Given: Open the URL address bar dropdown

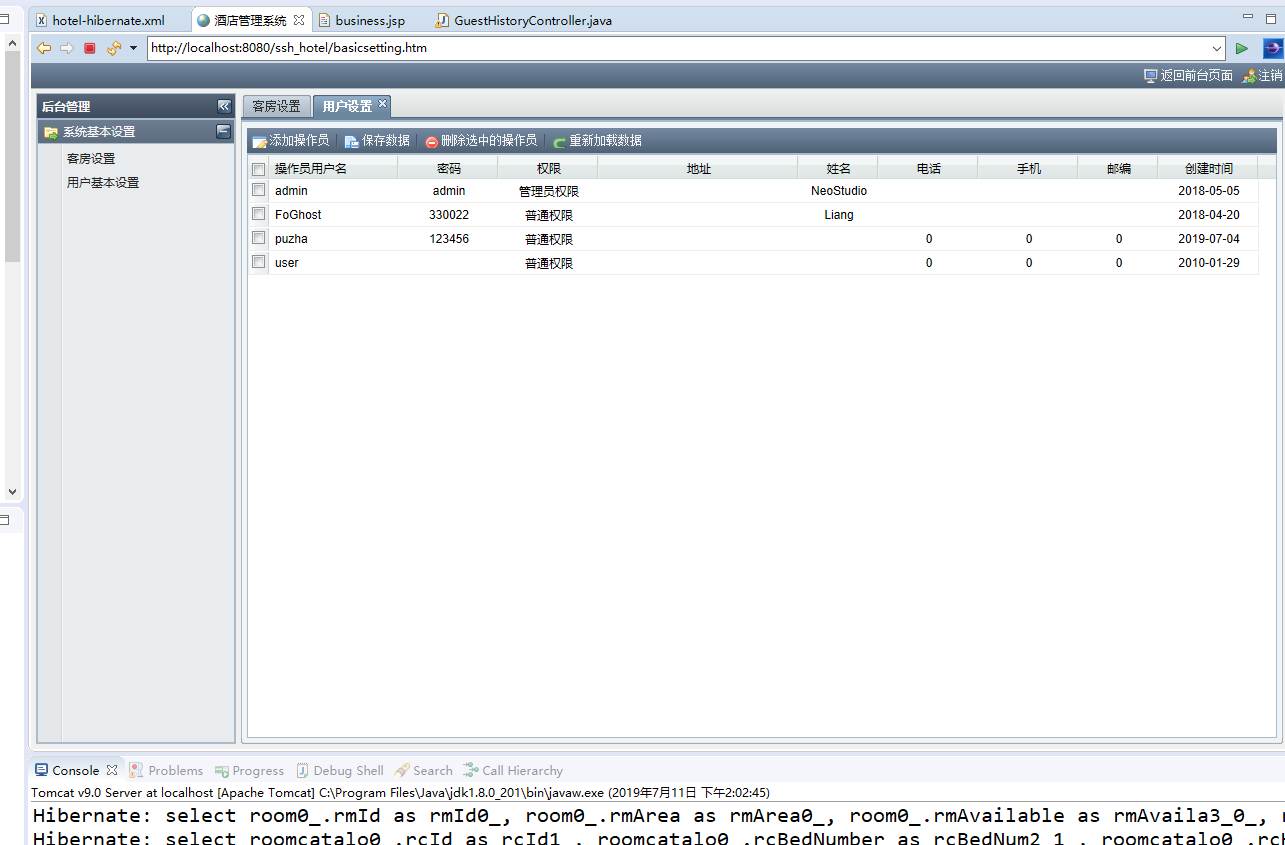Looking at the screenshot, I should click(1217, 48).
